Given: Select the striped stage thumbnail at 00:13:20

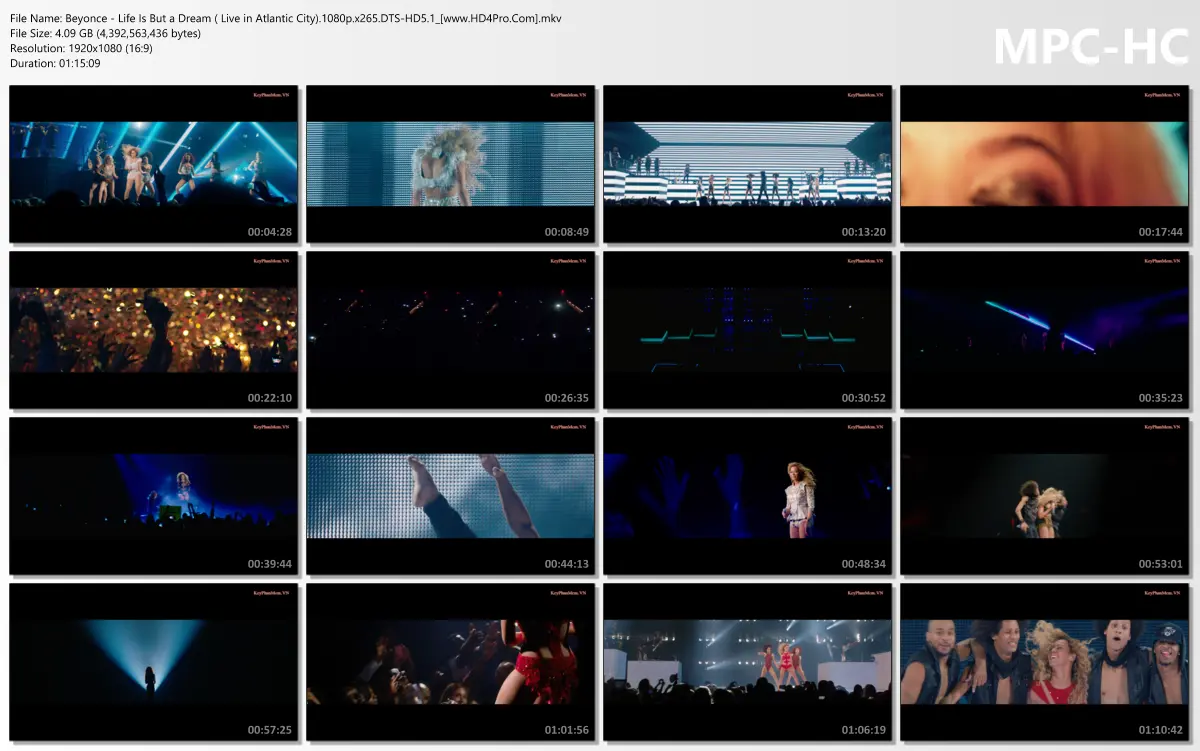Looking at the screenshot, I should (x=747, y=165).
